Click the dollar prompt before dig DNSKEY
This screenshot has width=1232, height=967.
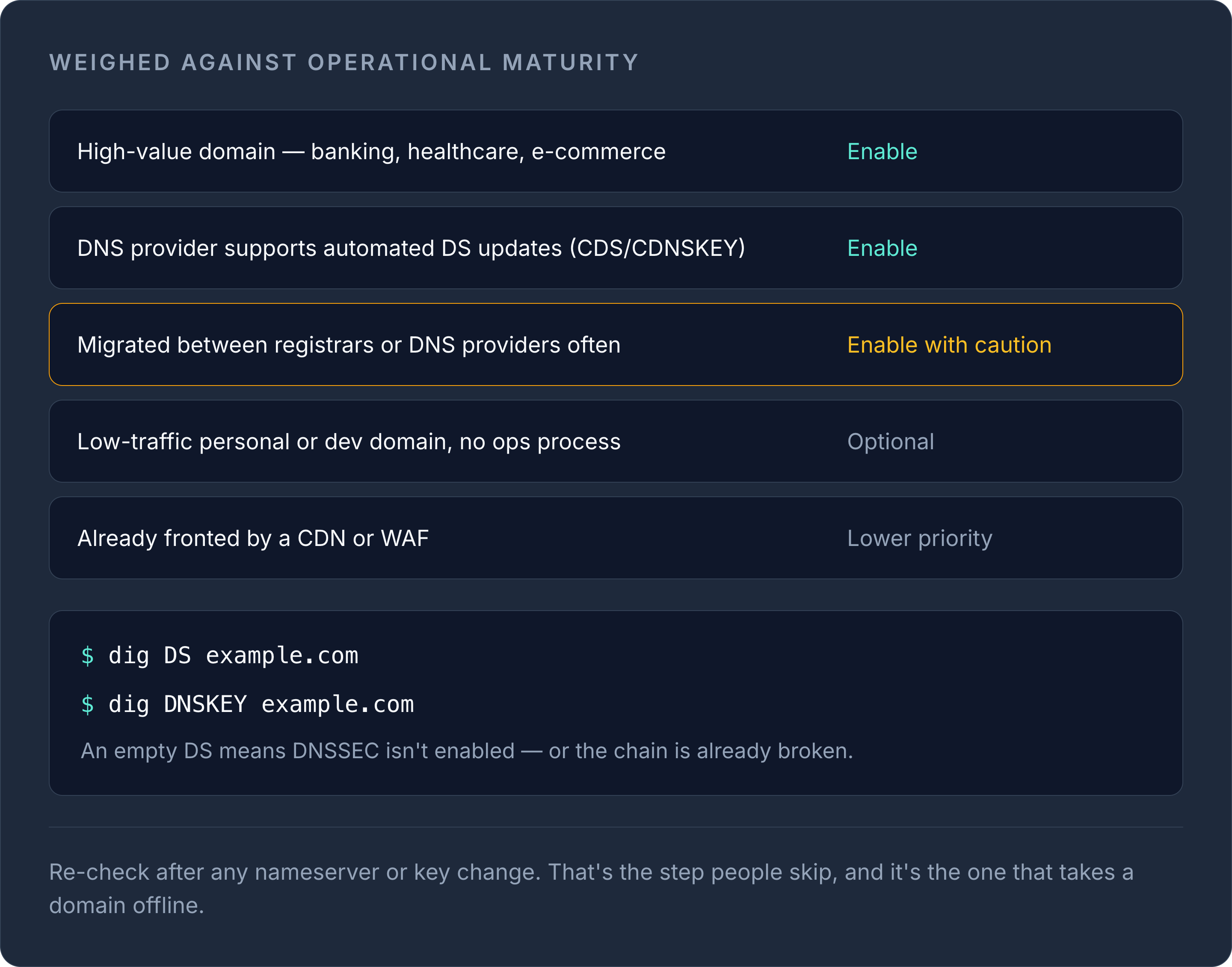point(87,704)
